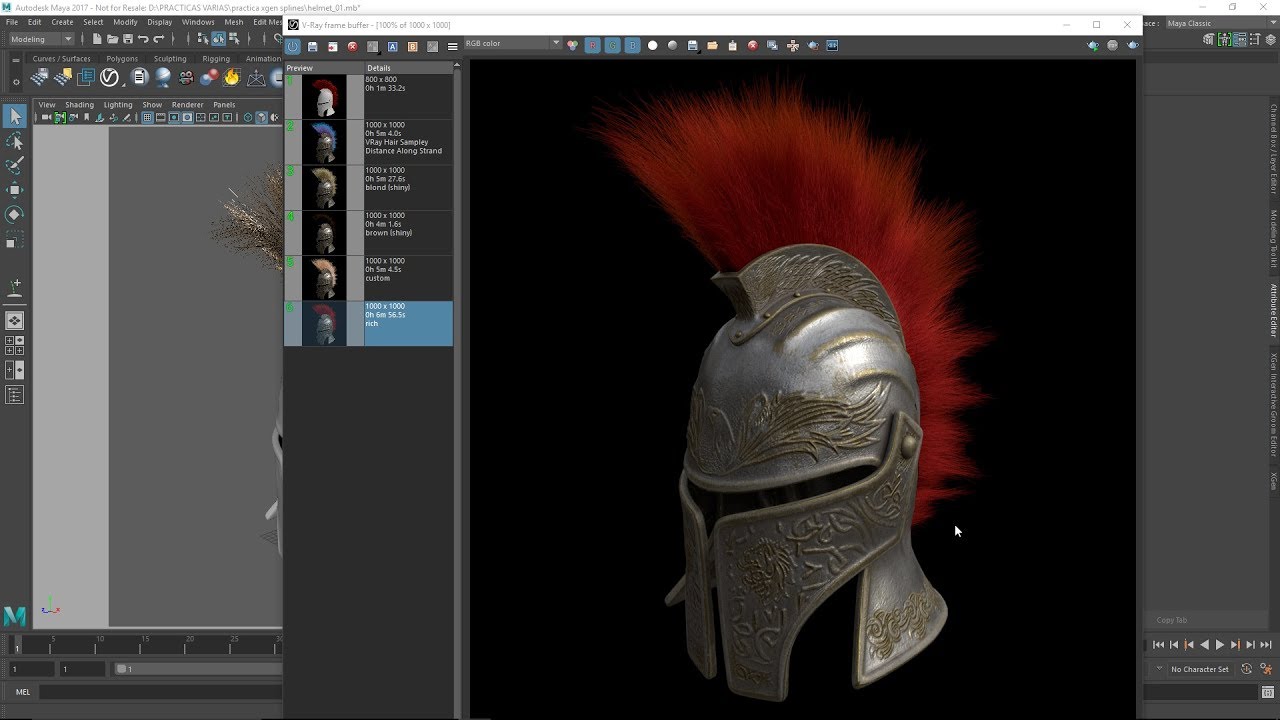The width and height of the screenshot is (1280, 720).
Task: Toggle VFB history A compare button
Action: click(392, 46)
